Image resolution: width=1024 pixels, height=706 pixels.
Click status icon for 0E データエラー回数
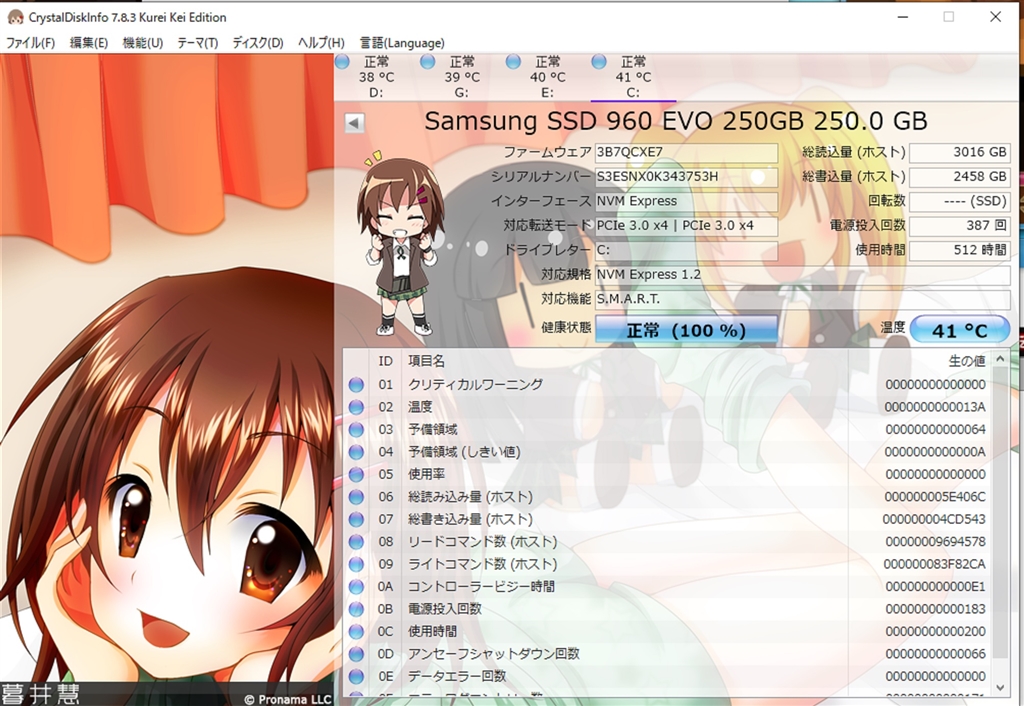coord(356,677)
